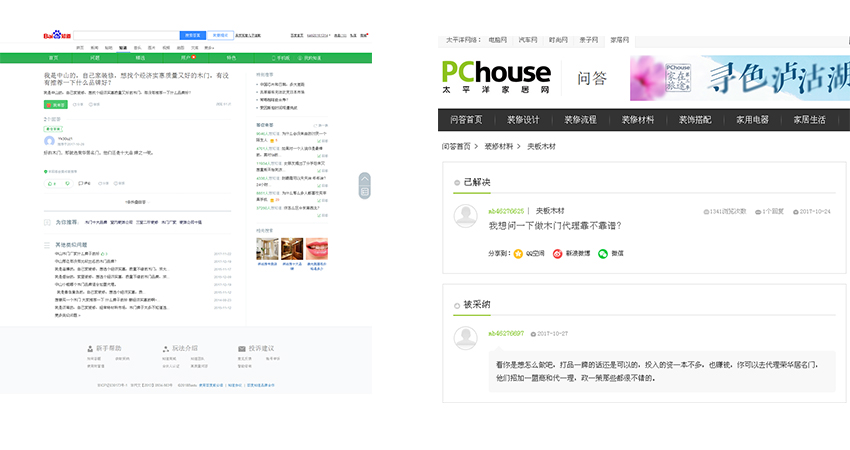Click the blue 搜索答案 search button
The height and width of the screenshot is (450, 850).
[x=192, y=35]
